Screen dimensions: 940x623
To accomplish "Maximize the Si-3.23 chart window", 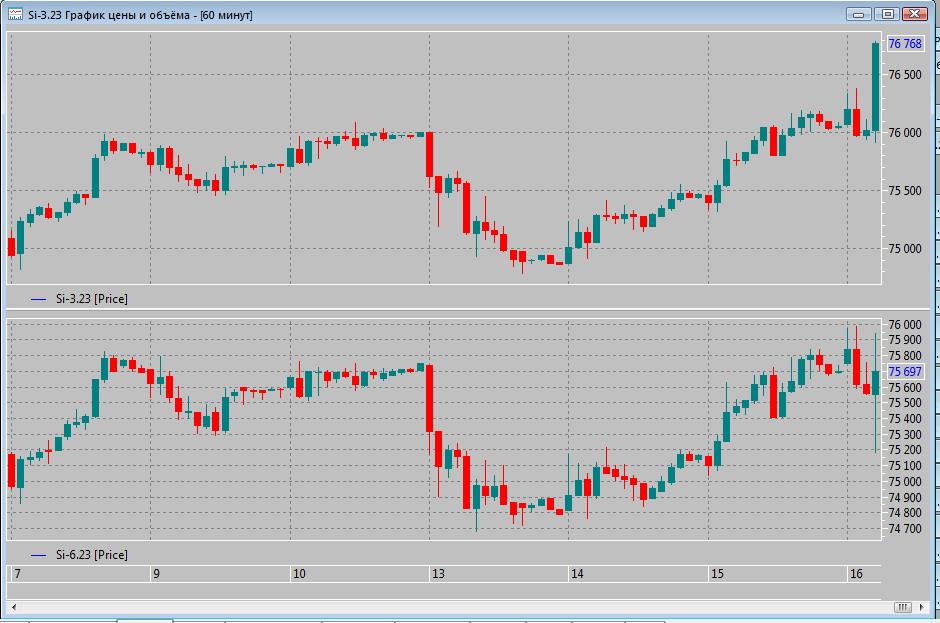I will coord(887,14).
